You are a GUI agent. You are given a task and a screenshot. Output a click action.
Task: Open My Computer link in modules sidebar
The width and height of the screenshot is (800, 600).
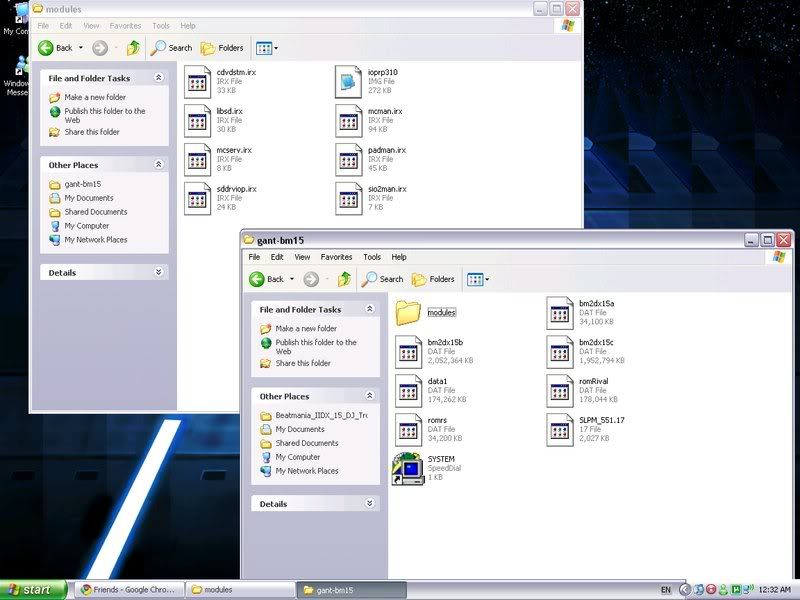click(x=87, y=226)
